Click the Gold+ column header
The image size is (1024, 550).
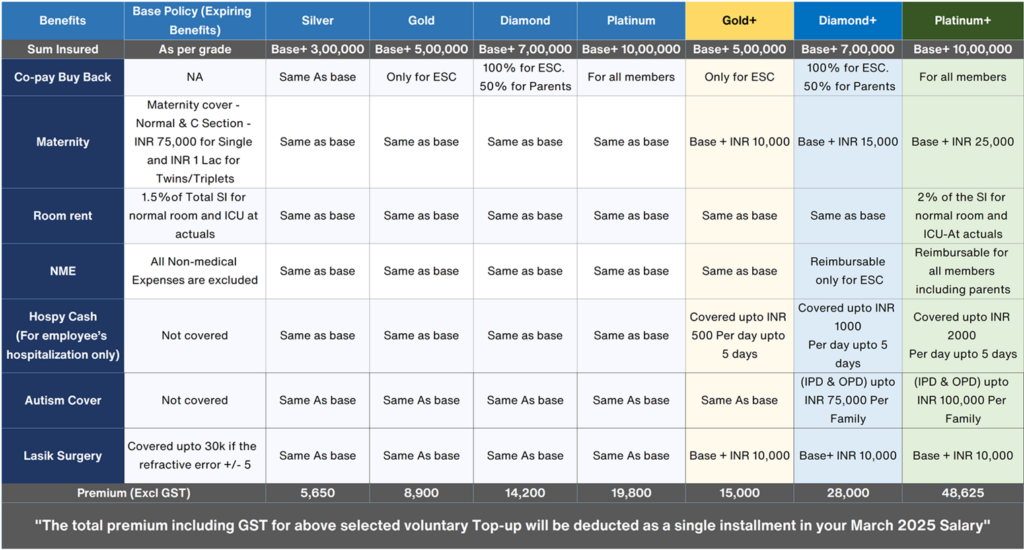click(739, 21)
